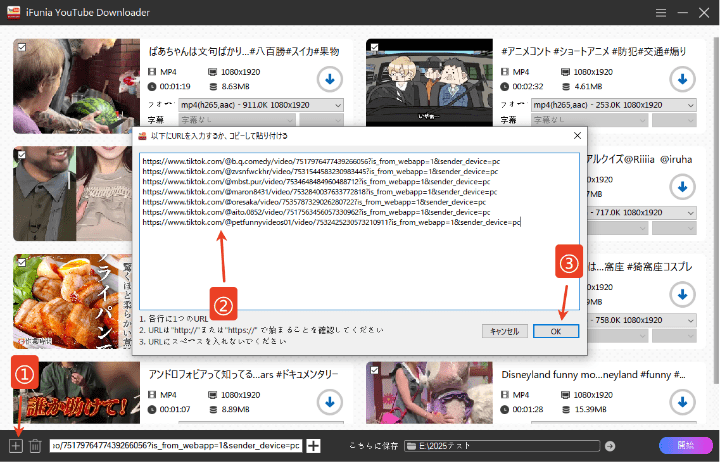This screenshot has width=720, height=462.
Task: Click the @oresaka URL line
Action: click(x=314, y=202)
